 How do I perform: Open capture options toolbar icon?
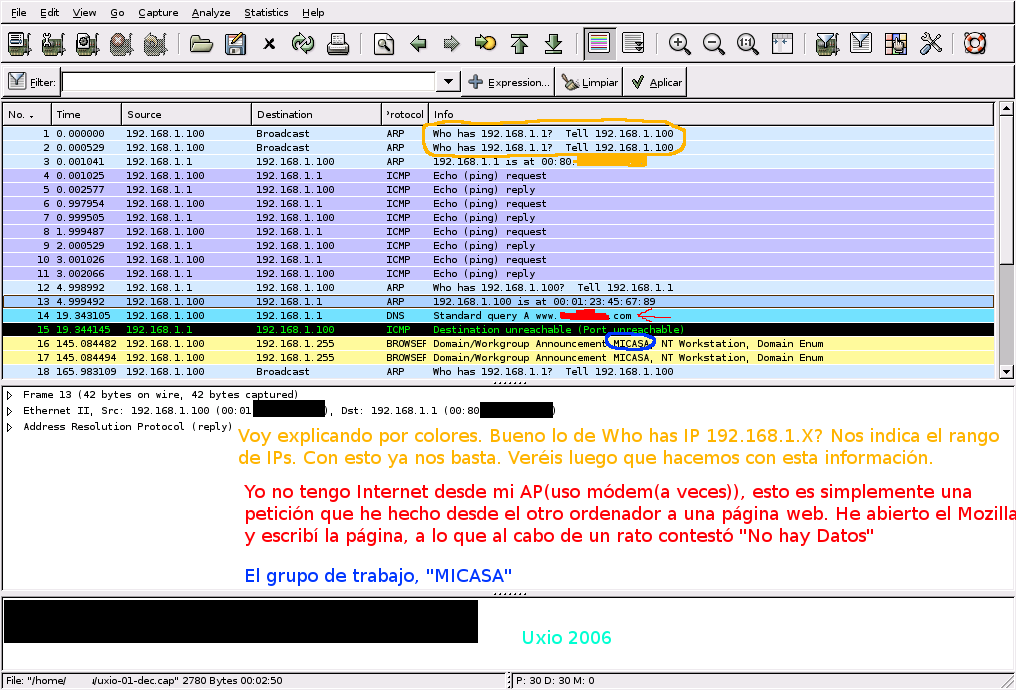pyautogui.click(x=53, y=44)
